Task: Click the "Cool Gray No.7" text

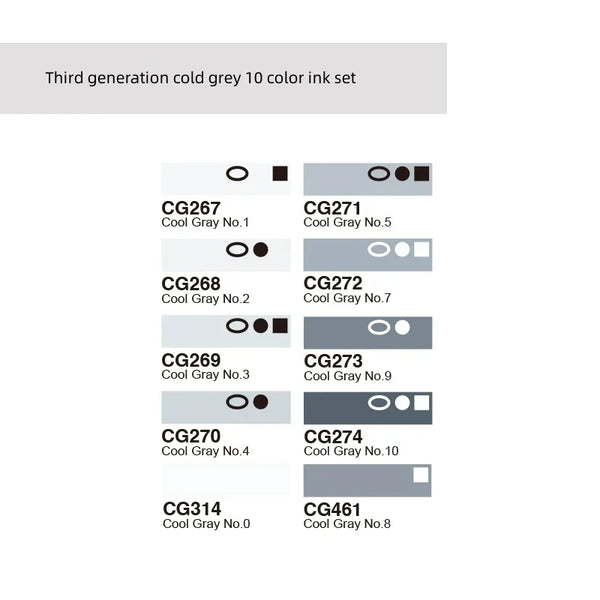Action: (x=348, y=298)
